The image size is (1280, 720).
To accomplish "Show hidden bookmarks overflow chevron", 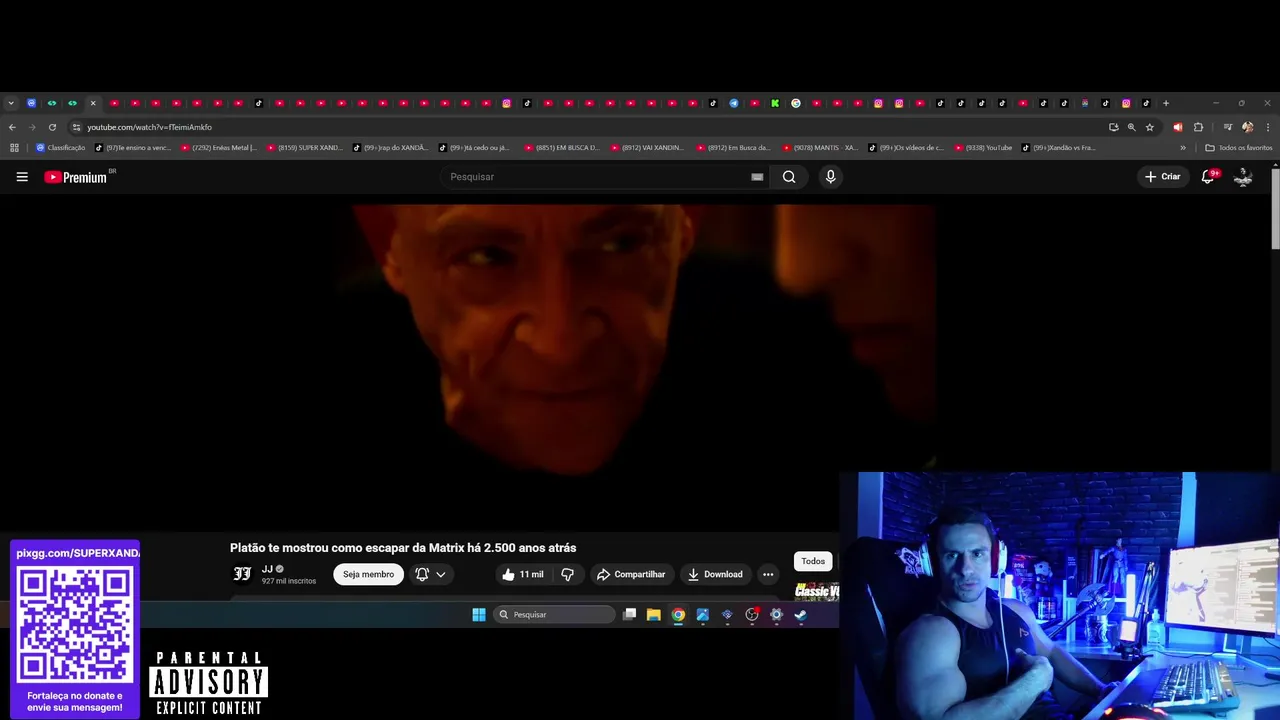I will click(x=1183, y=148).
